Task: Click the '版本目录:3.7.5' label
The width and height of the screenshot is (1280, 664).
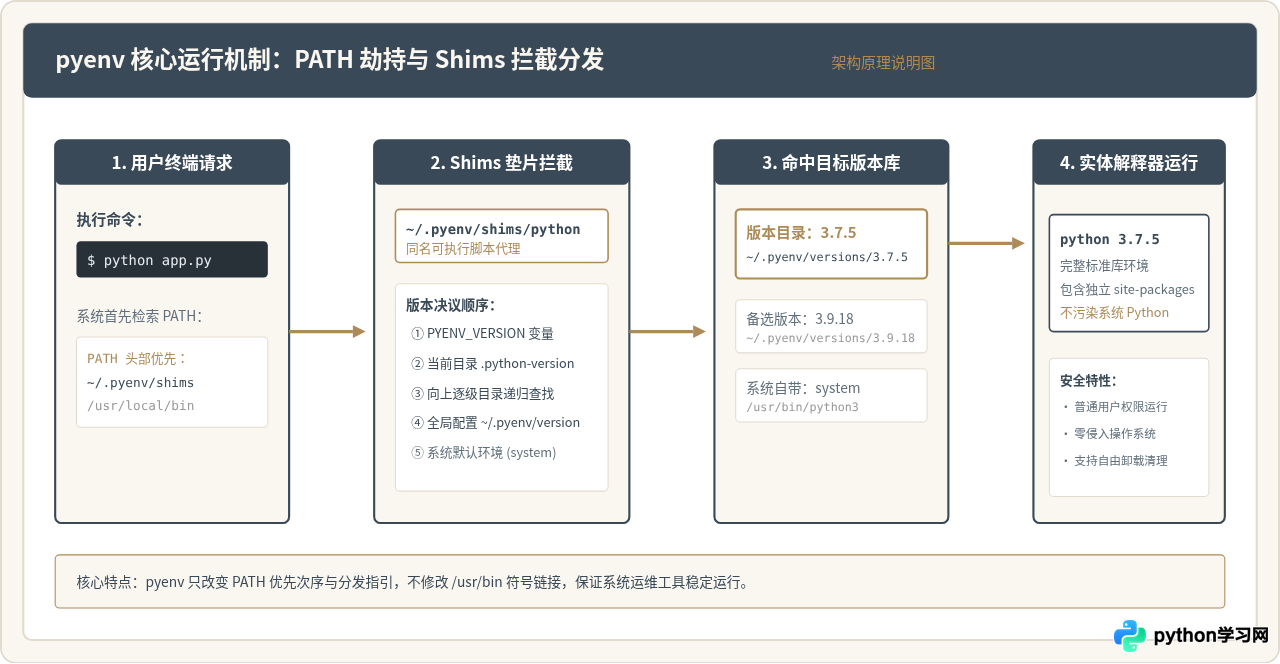Action: [801, 232]
